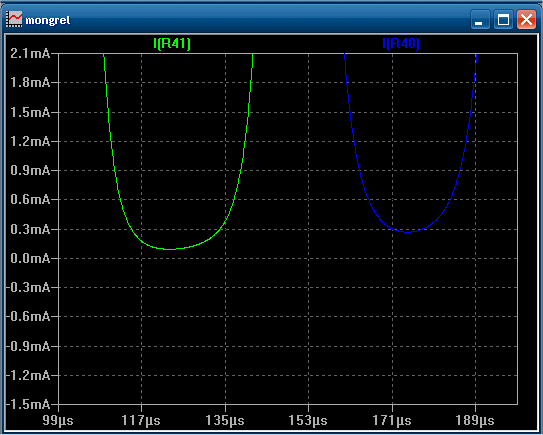543x435 pixels.
Task: Click the 189µs time axis label
Action: 475,421
